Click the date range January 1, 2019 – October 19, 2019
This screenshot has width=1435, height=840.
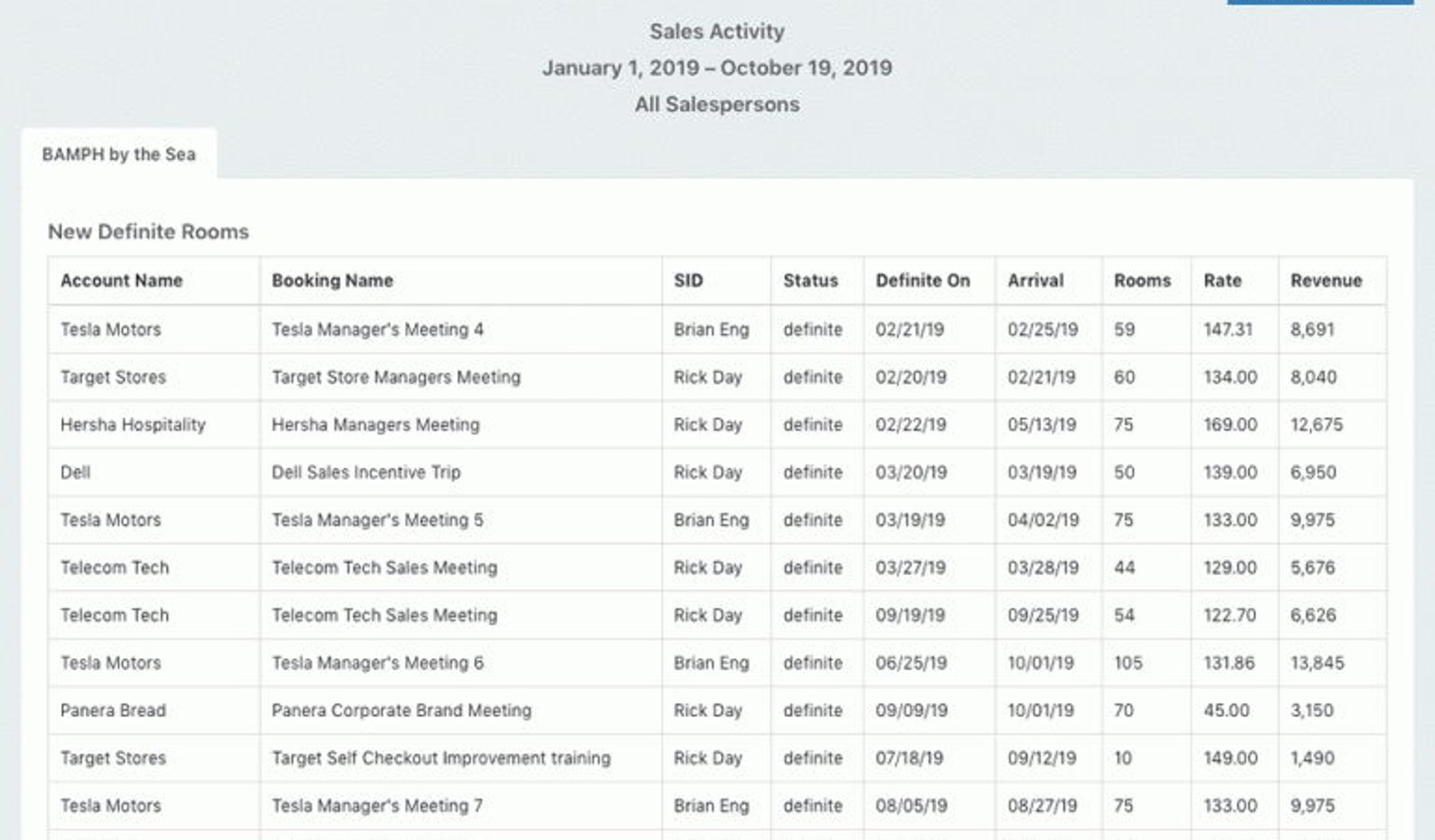(x=717, y=68)
